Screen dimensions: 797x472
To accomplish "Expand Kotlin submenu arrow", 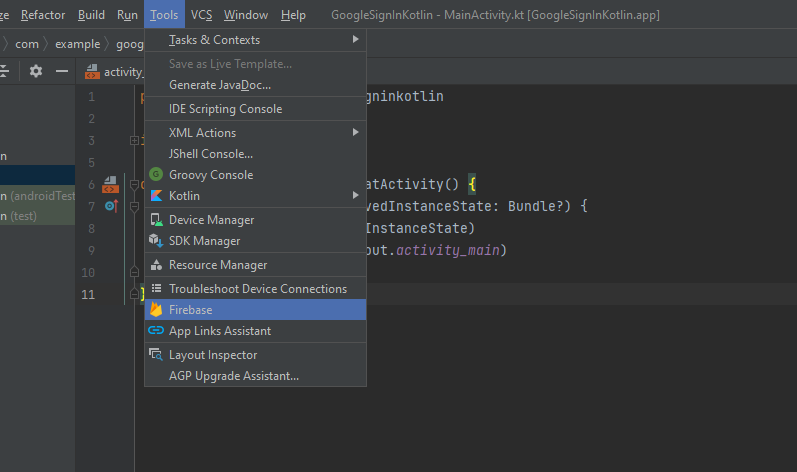I will 356,195.
